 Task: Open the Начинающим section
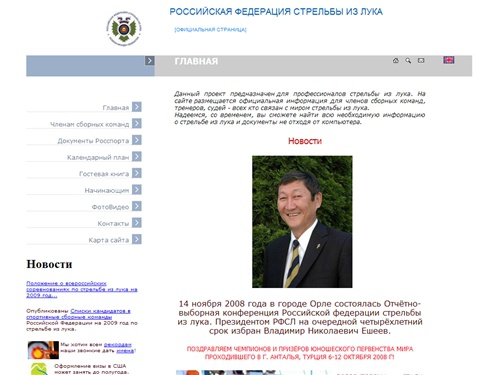tap(107, 190)
